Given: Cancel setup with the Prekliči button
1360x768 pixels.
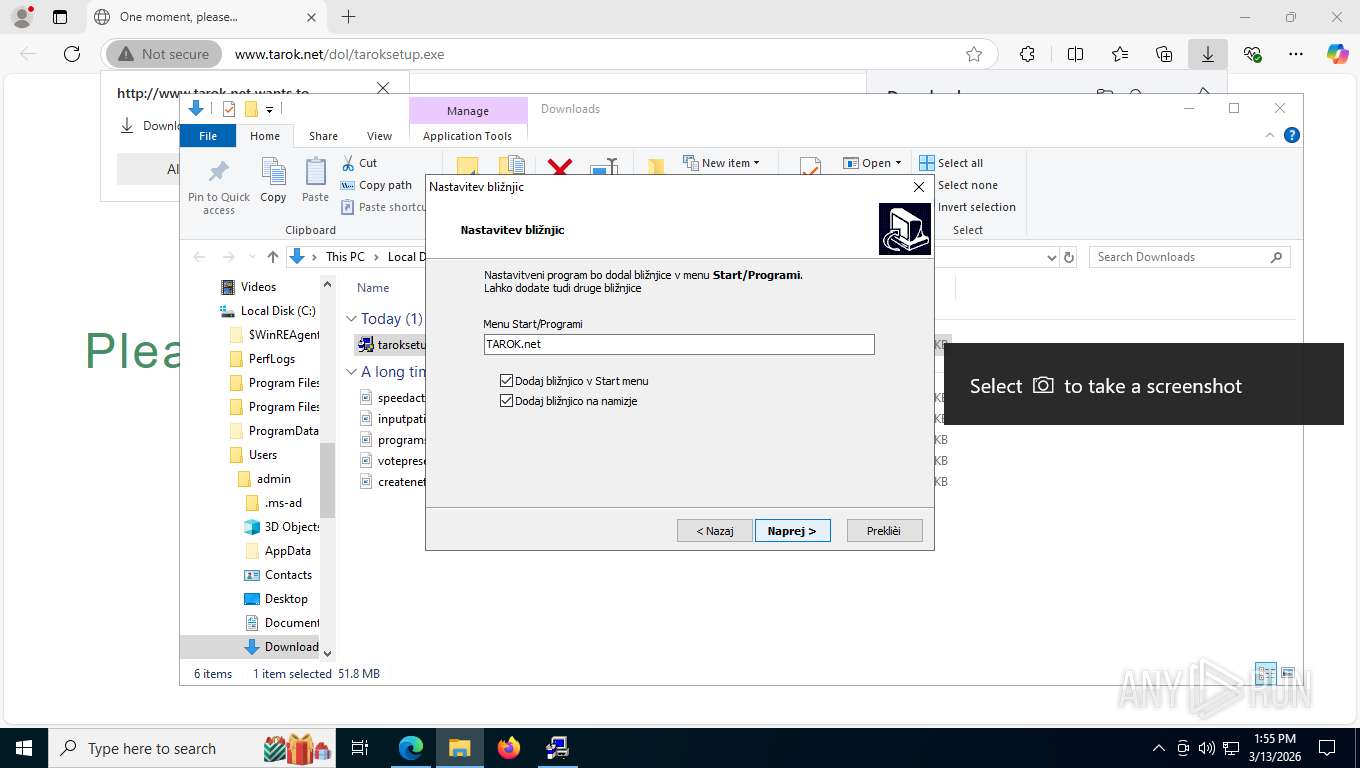Looking at the screenshot, I should pos(884,531).
